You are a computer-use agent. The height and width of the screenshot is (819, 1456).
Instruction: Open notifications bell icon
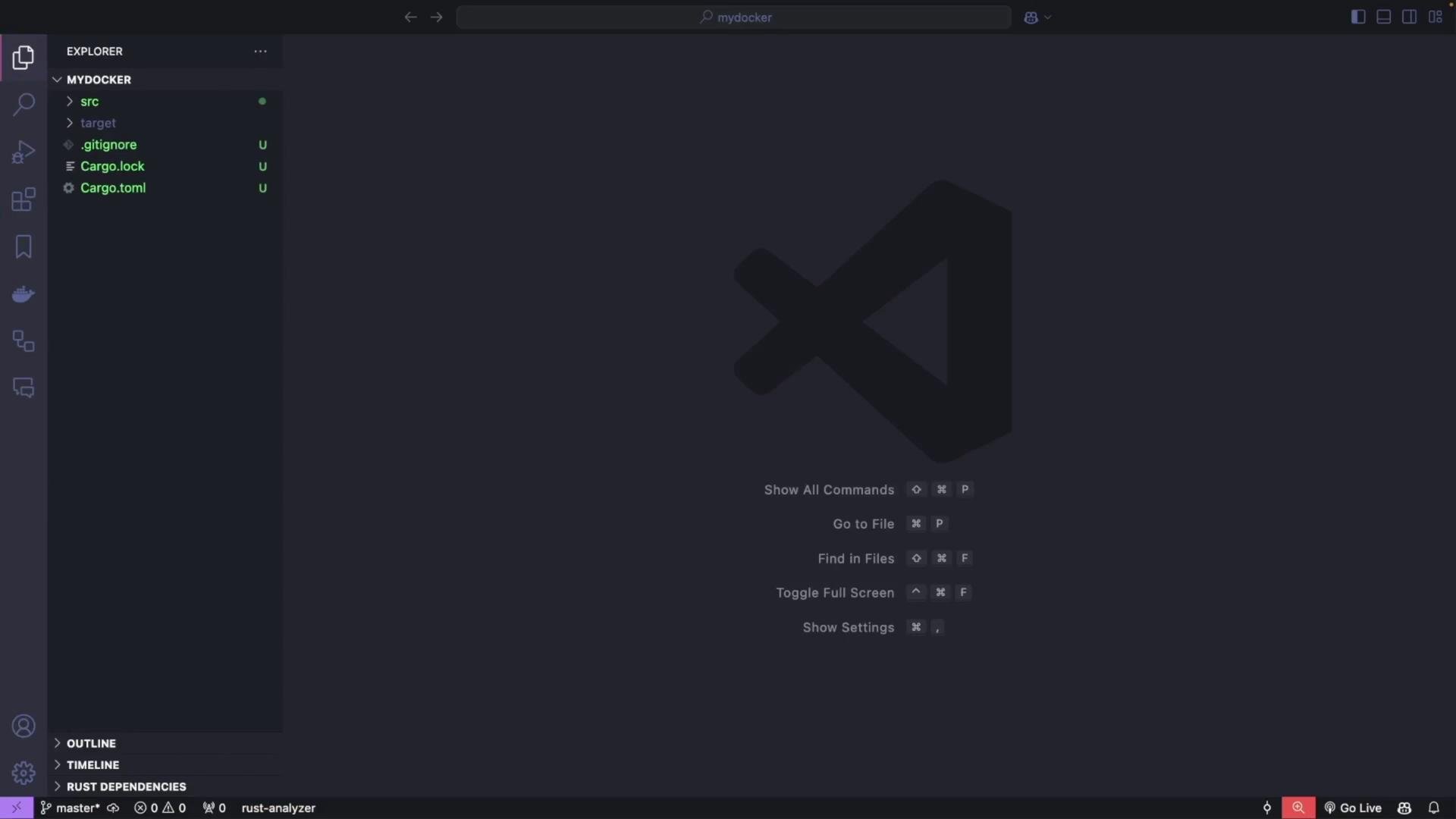pyautogui.click(x=1434, y=808)
